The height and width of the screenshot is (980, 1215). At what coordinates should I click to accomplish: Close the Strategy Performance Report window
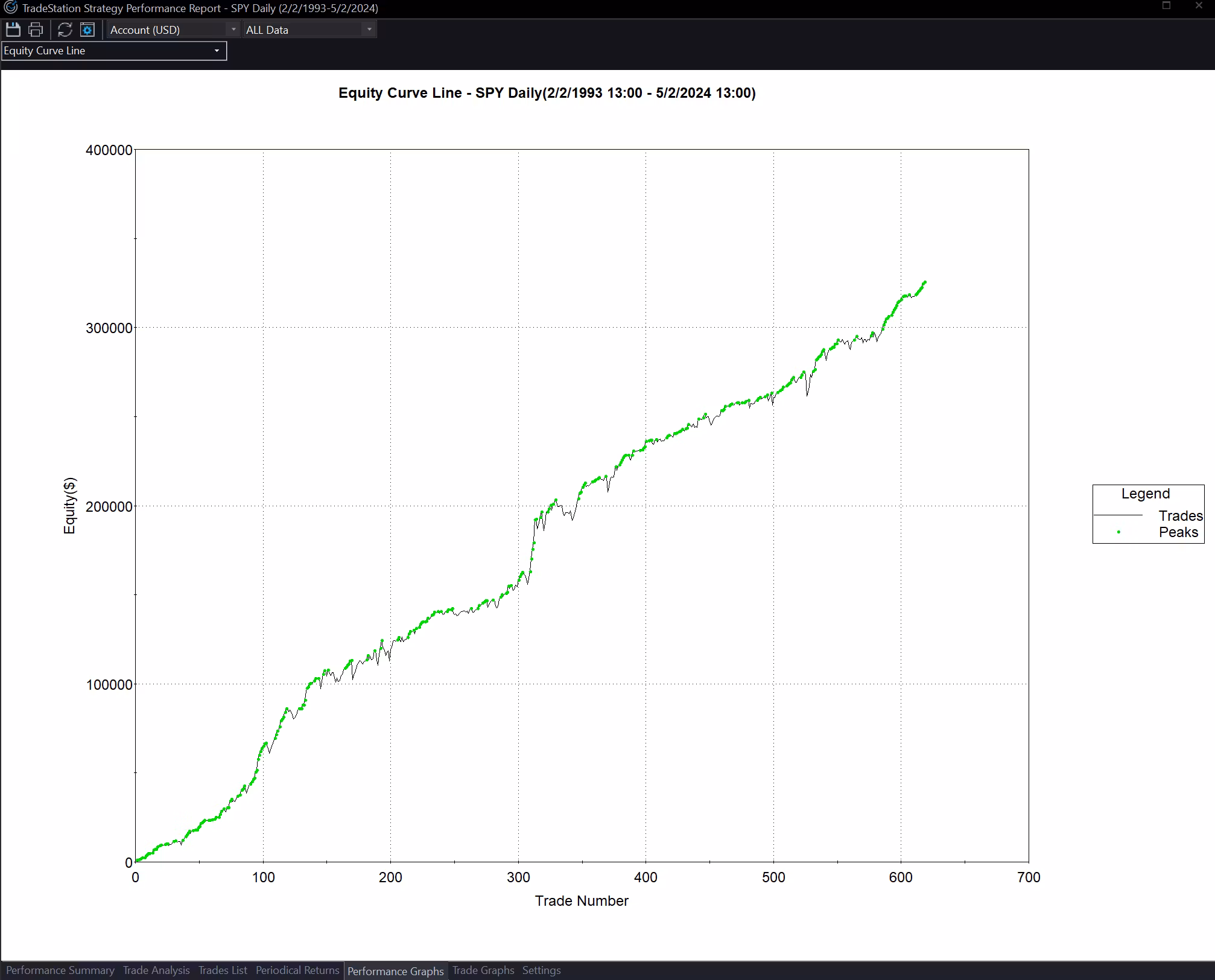[1199, 6]
